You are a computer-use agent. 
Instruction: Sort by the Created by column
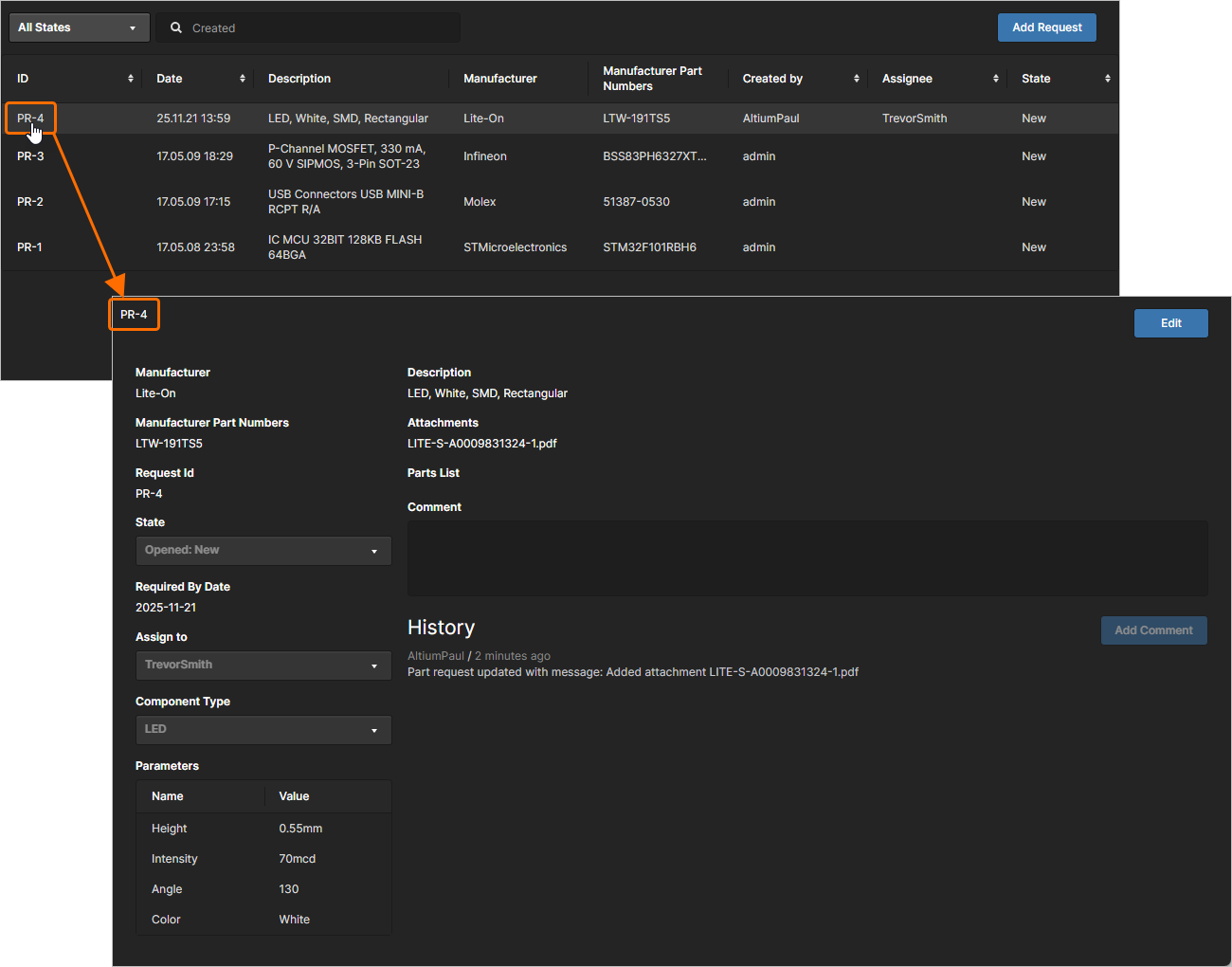pos(857,79)
